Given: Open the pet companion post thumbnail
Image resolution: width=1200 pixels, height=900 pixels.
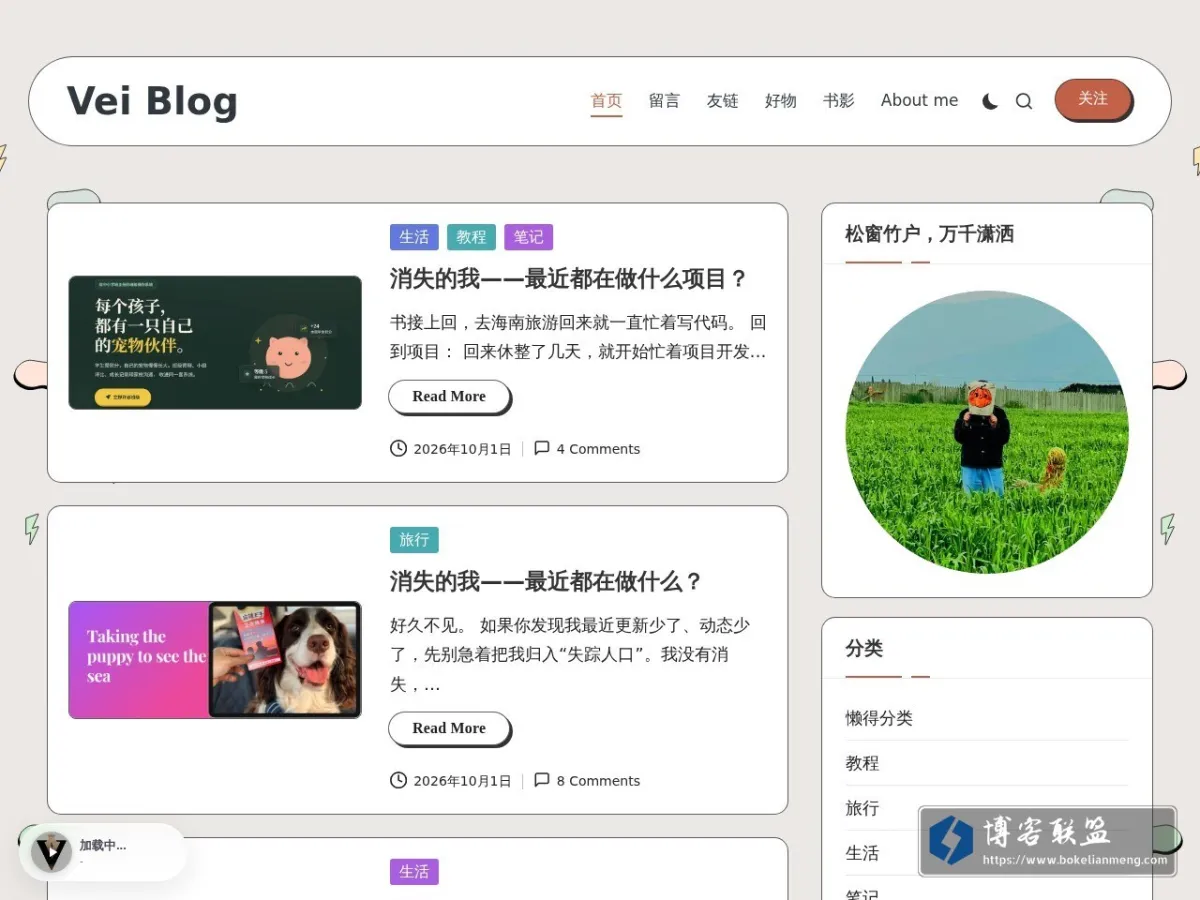Looking at the screenshot, I should [215, 342].
